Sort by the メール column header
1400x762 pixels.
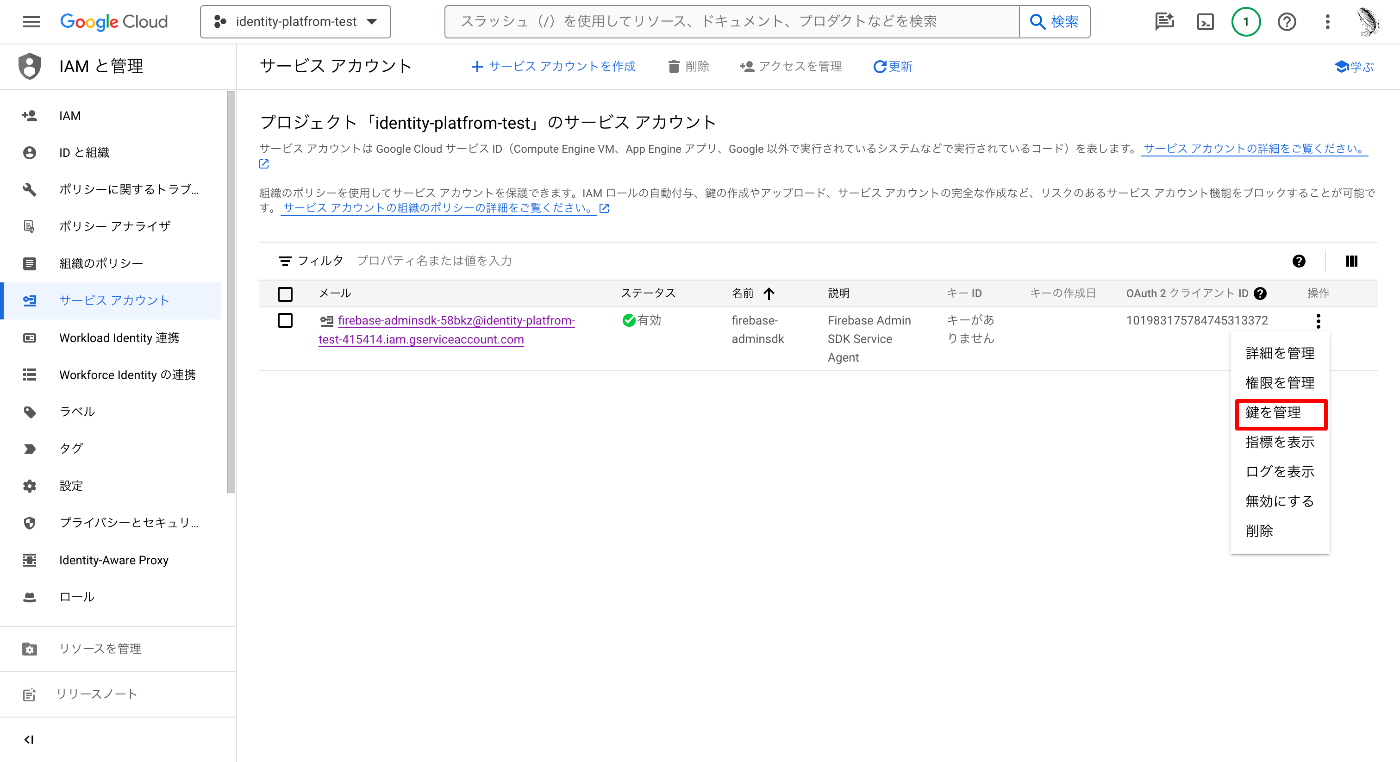tap(335, 293)
